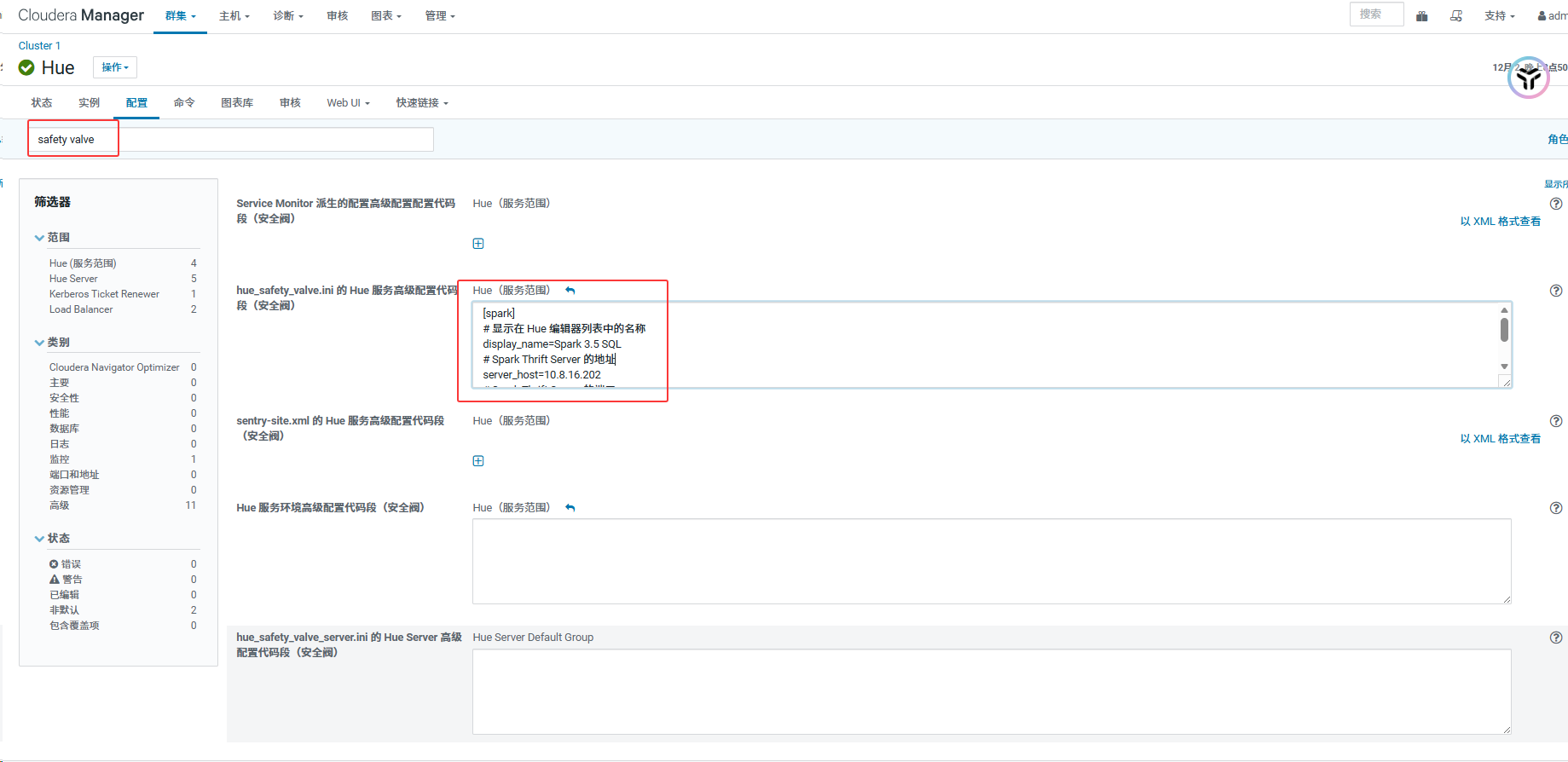Screen dimensions: 1568x762
Task: Filter by warning triangle status row
Action: (123, 580)
